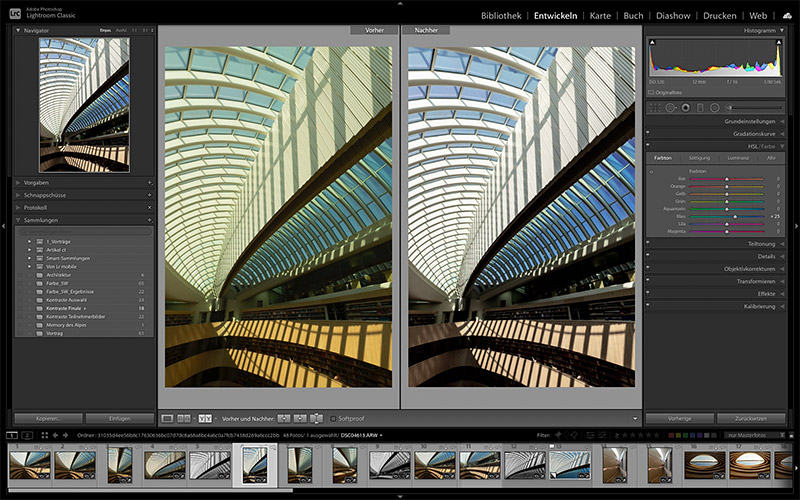Toggle the HSL/Farbe panel on/off switch
This screenshot has width=800, height=500.
click(x=648, y=146)
